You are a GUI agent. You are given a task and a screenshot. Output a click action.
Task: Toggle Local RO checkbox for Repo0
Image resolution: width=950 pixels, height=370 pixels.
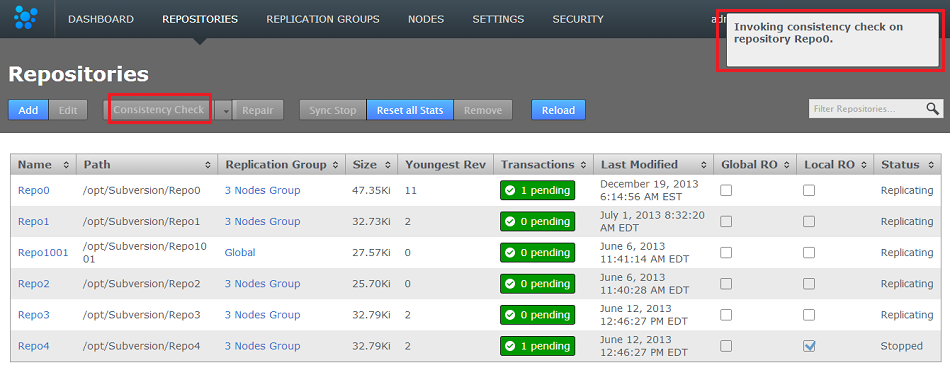tap(809, 190)
